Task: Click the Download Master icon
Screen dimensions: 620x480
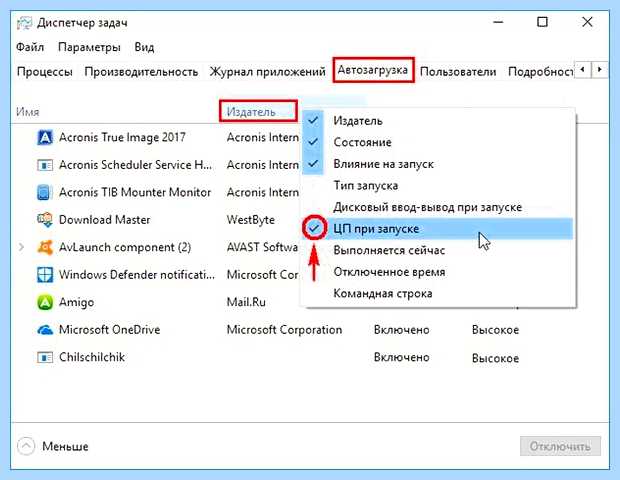Action: point(45,220)
